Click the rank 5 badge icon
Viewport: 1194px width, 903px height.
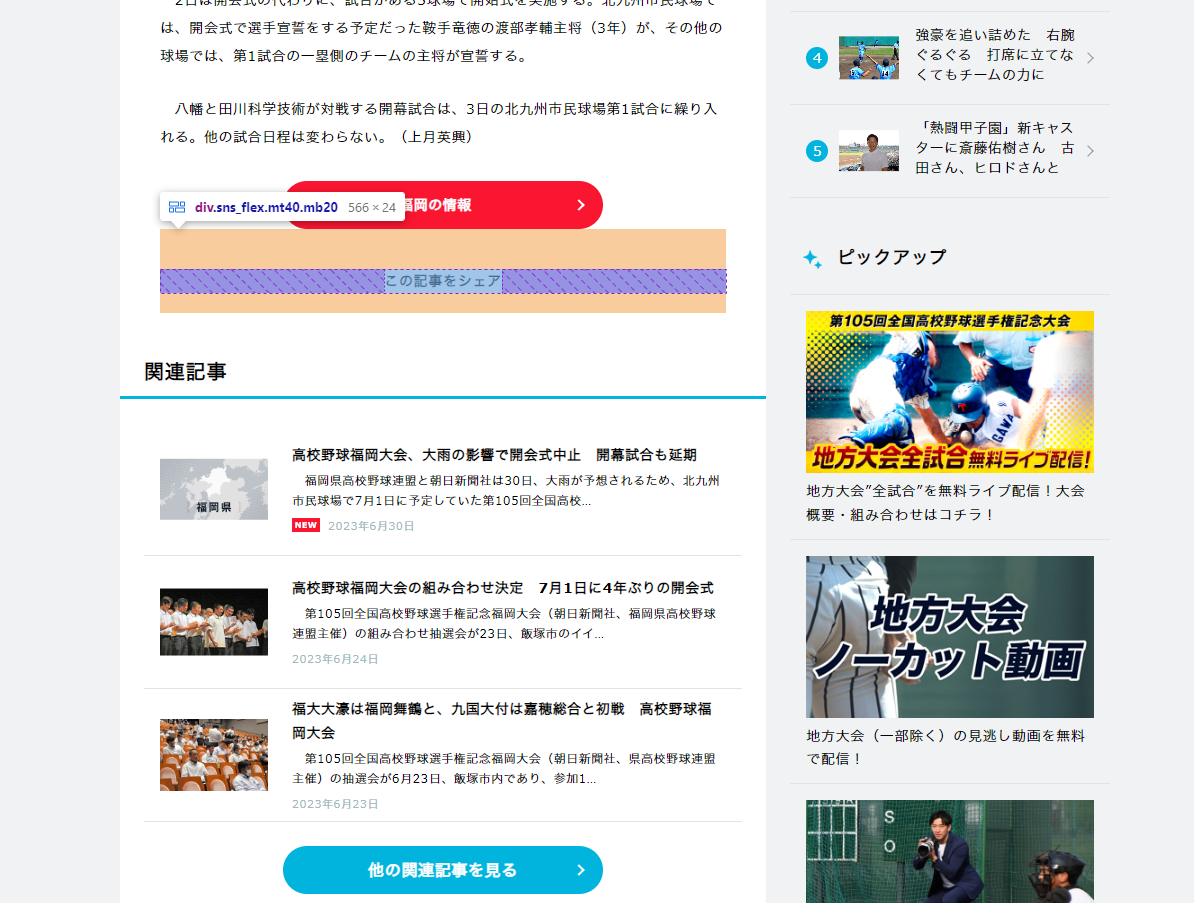click(817, 151)
